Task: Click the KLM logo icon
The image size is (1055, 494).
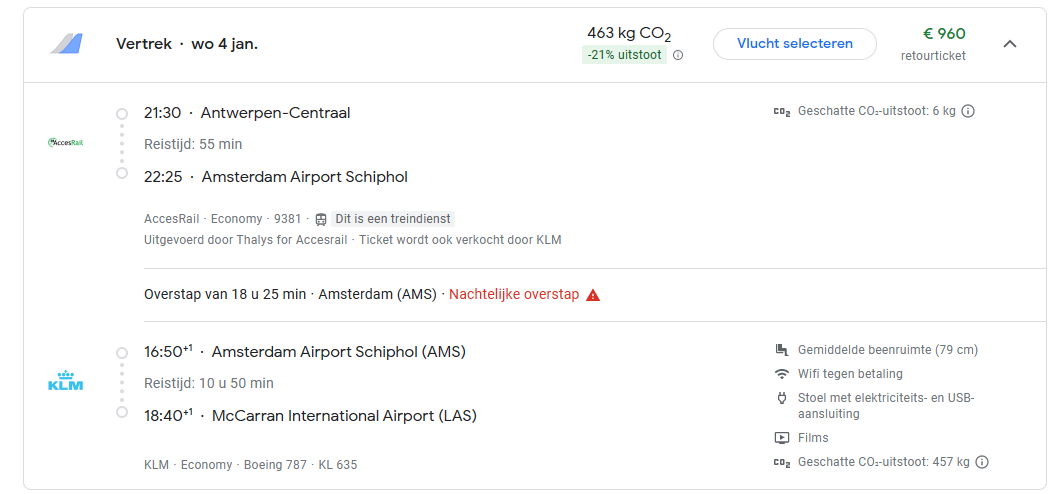Action: point(66,383)
